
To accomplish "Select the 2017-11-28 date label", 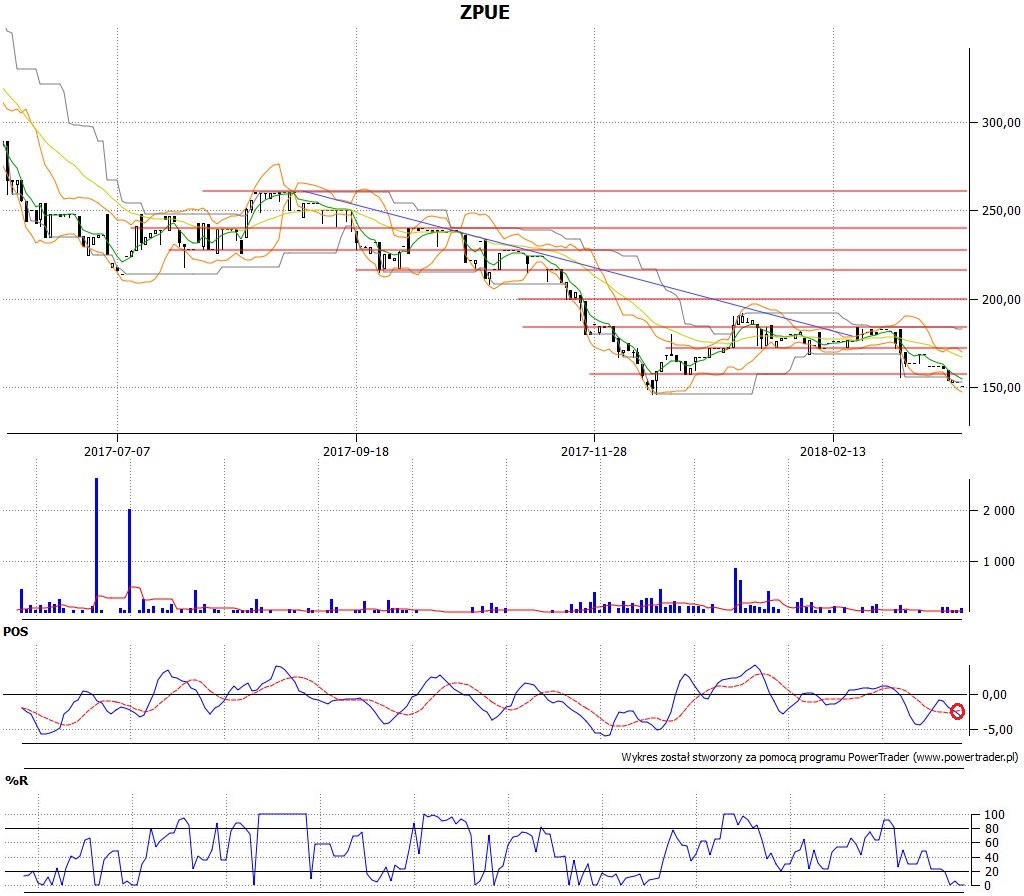I will [594, 451].
